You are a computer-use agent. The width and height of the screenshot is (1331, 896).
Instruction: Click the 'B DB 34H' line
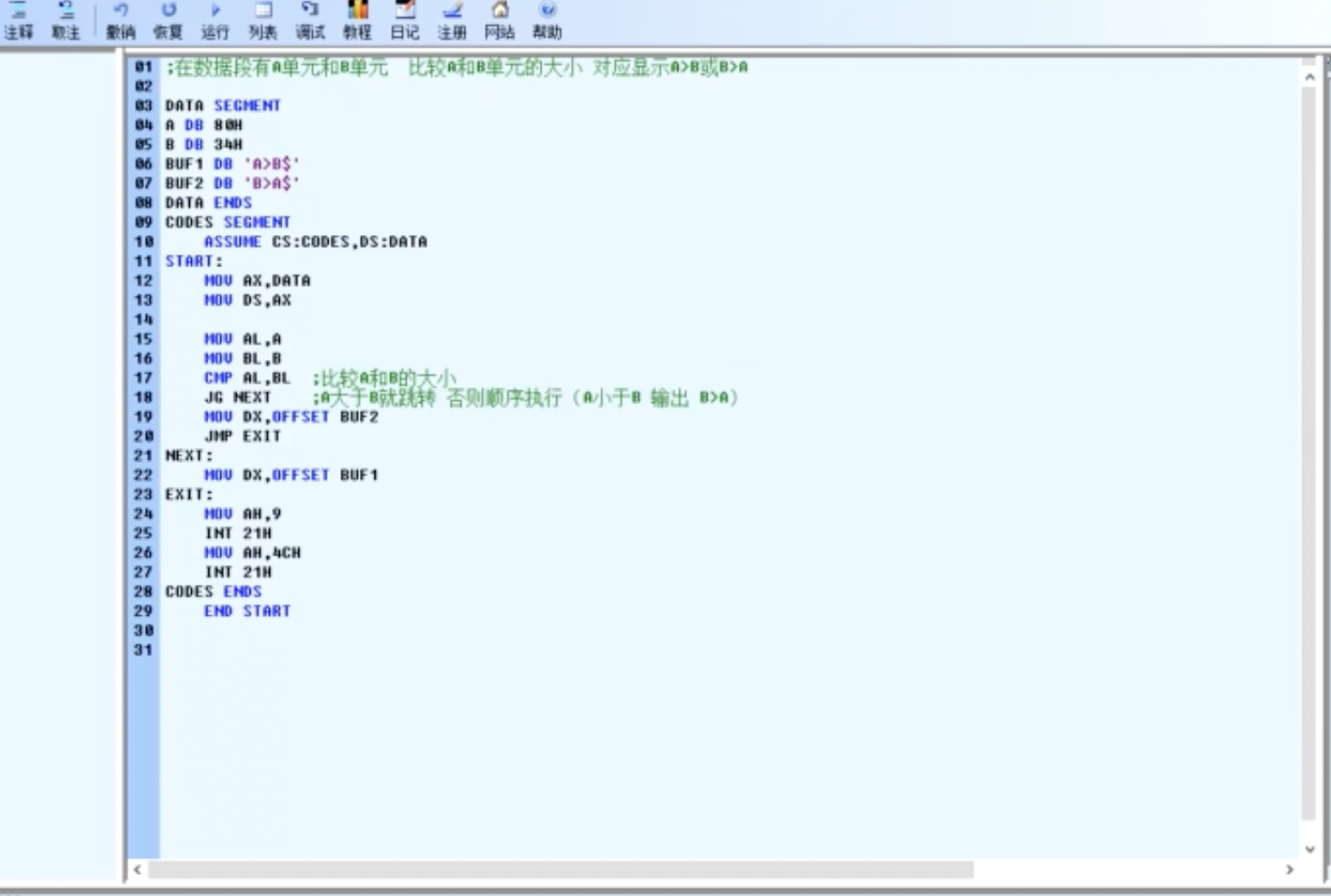pyautogui.click(x=204, y=144)
